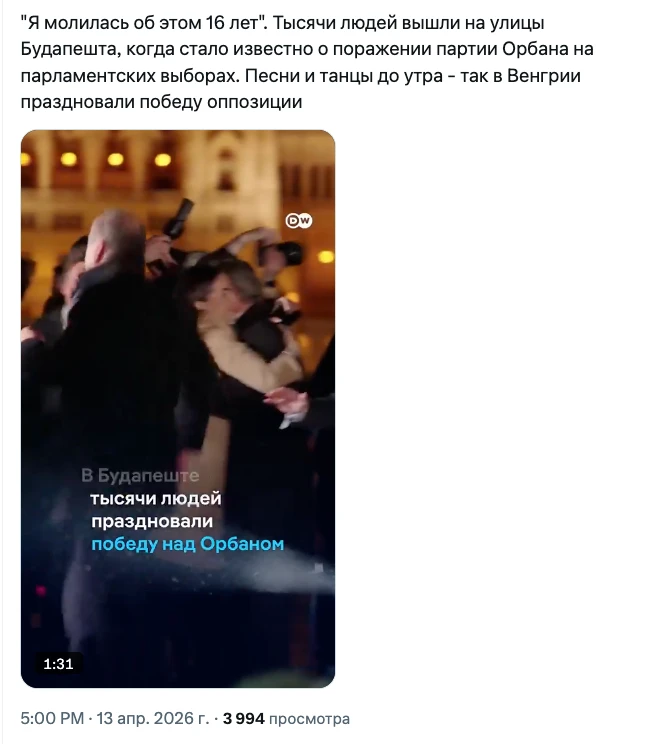Click the quote 'Я молилась об этом 16 лет'
661x744 pixels.
(144, 23)
